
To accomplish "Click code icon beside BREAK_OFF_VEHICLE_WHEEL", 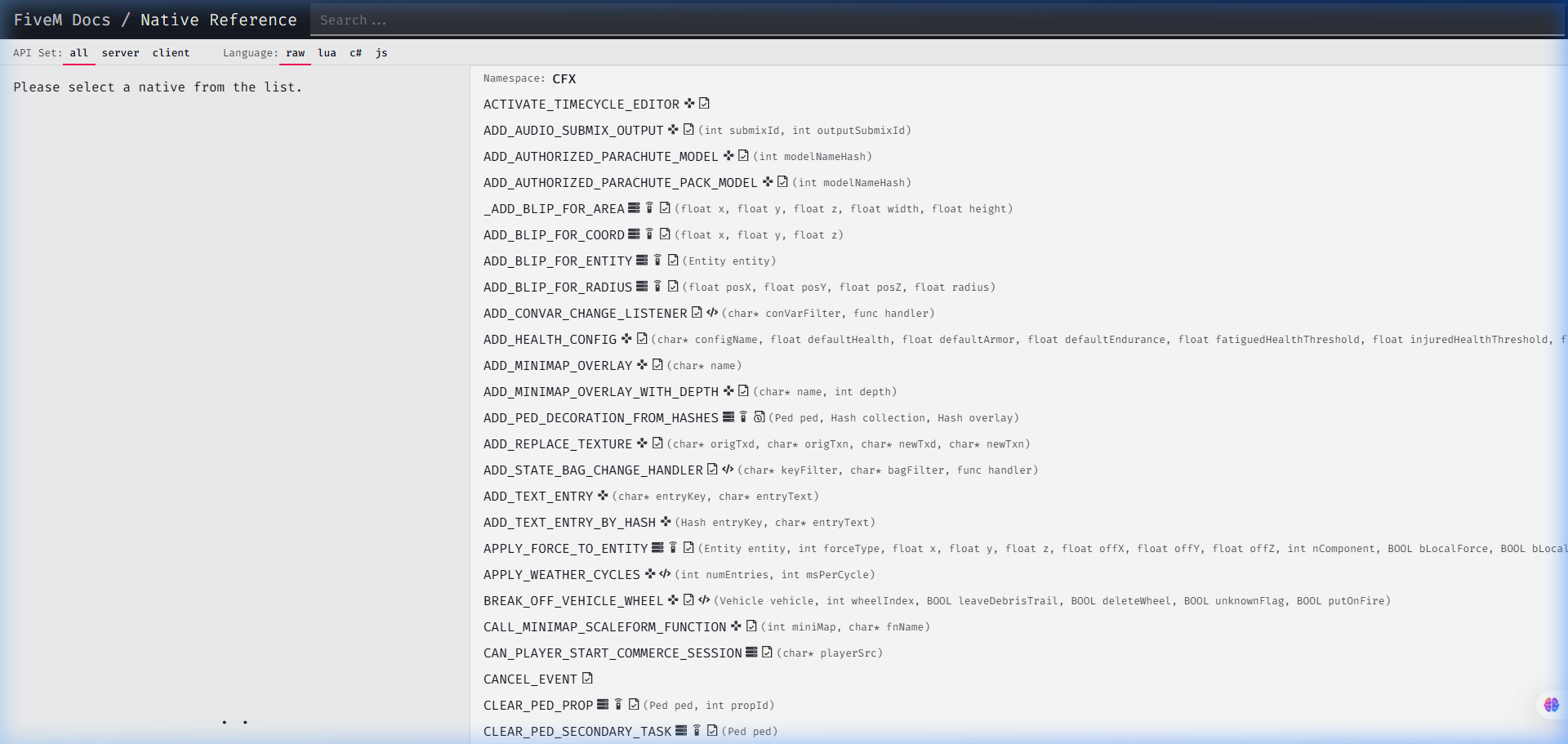I will (x=704, y=600).
